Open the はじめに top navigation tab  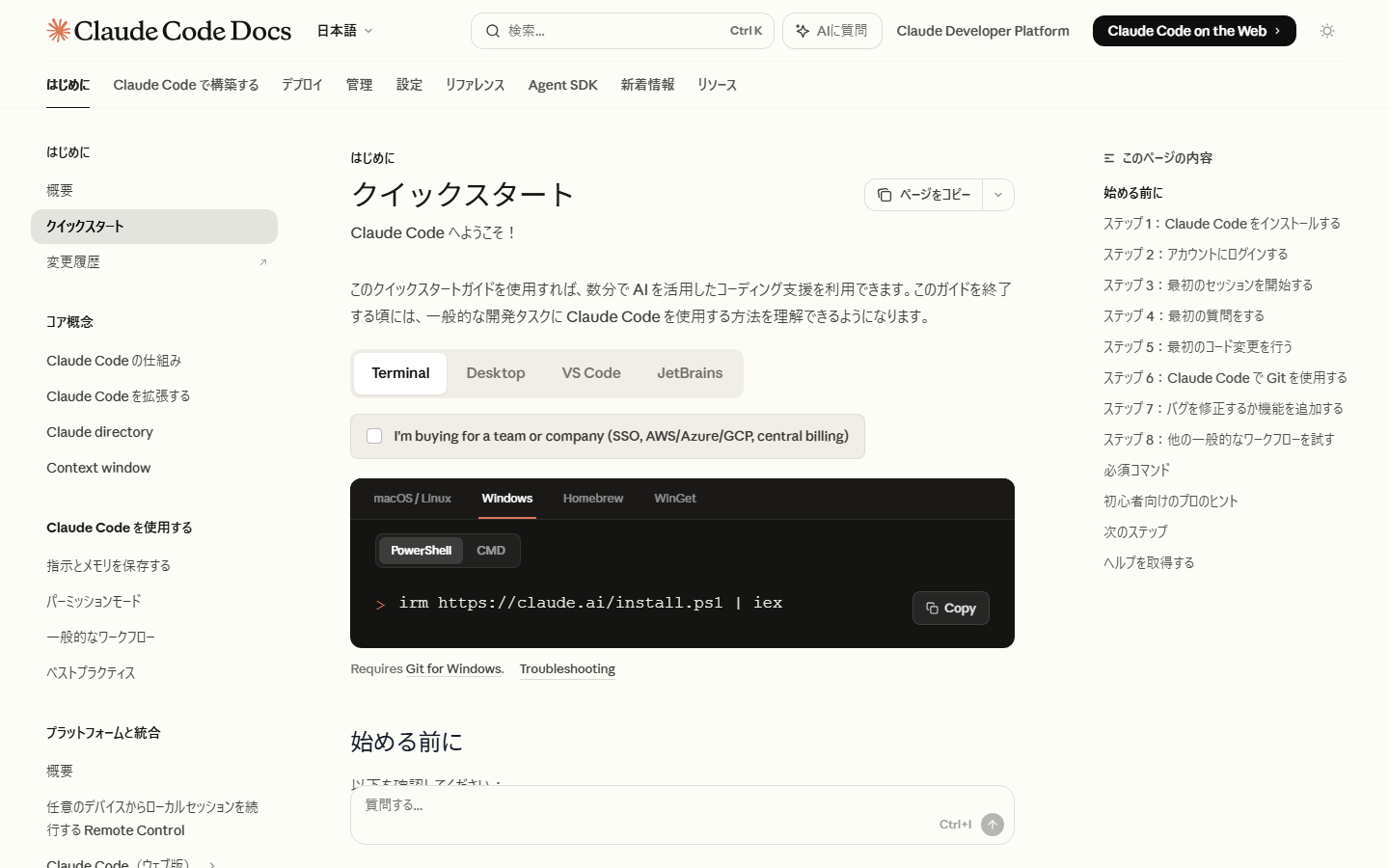68,85
